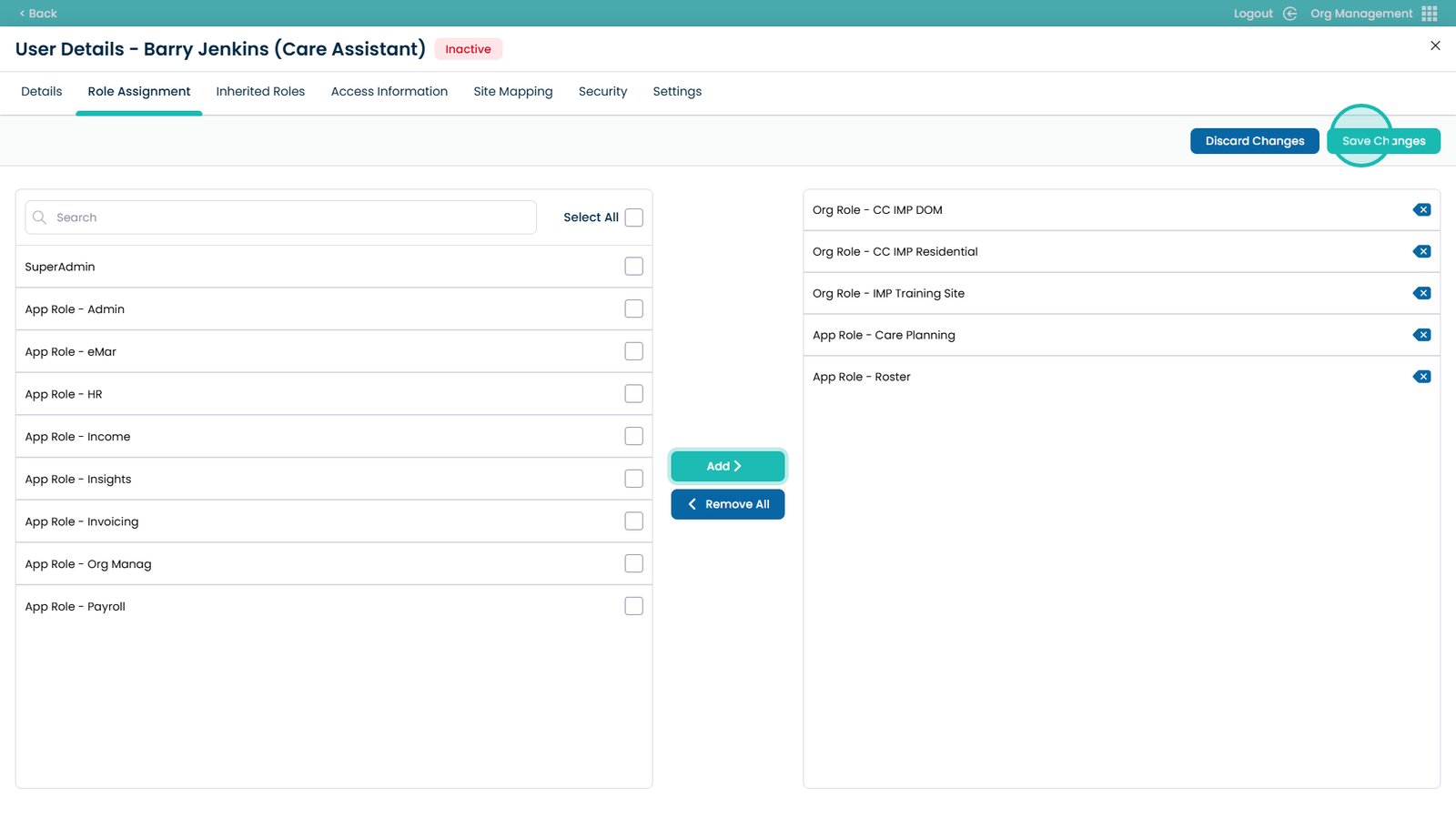This screenshot has width=1456, height=819.
Task: Switch to the Inherited Roles tab
Action: 260,92
